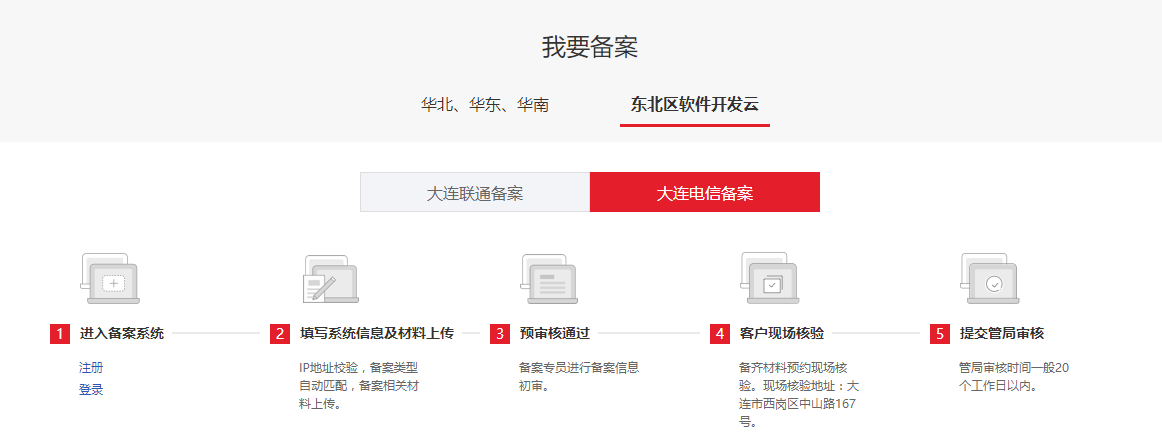Click the 我要备案 page title
This screenshot has height=440, width=1162.
pyautogui.click(x=590, y=47)
